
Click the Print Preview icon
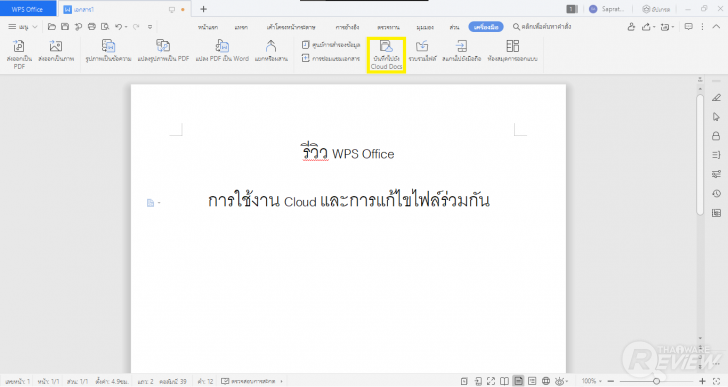click(105, 27)
